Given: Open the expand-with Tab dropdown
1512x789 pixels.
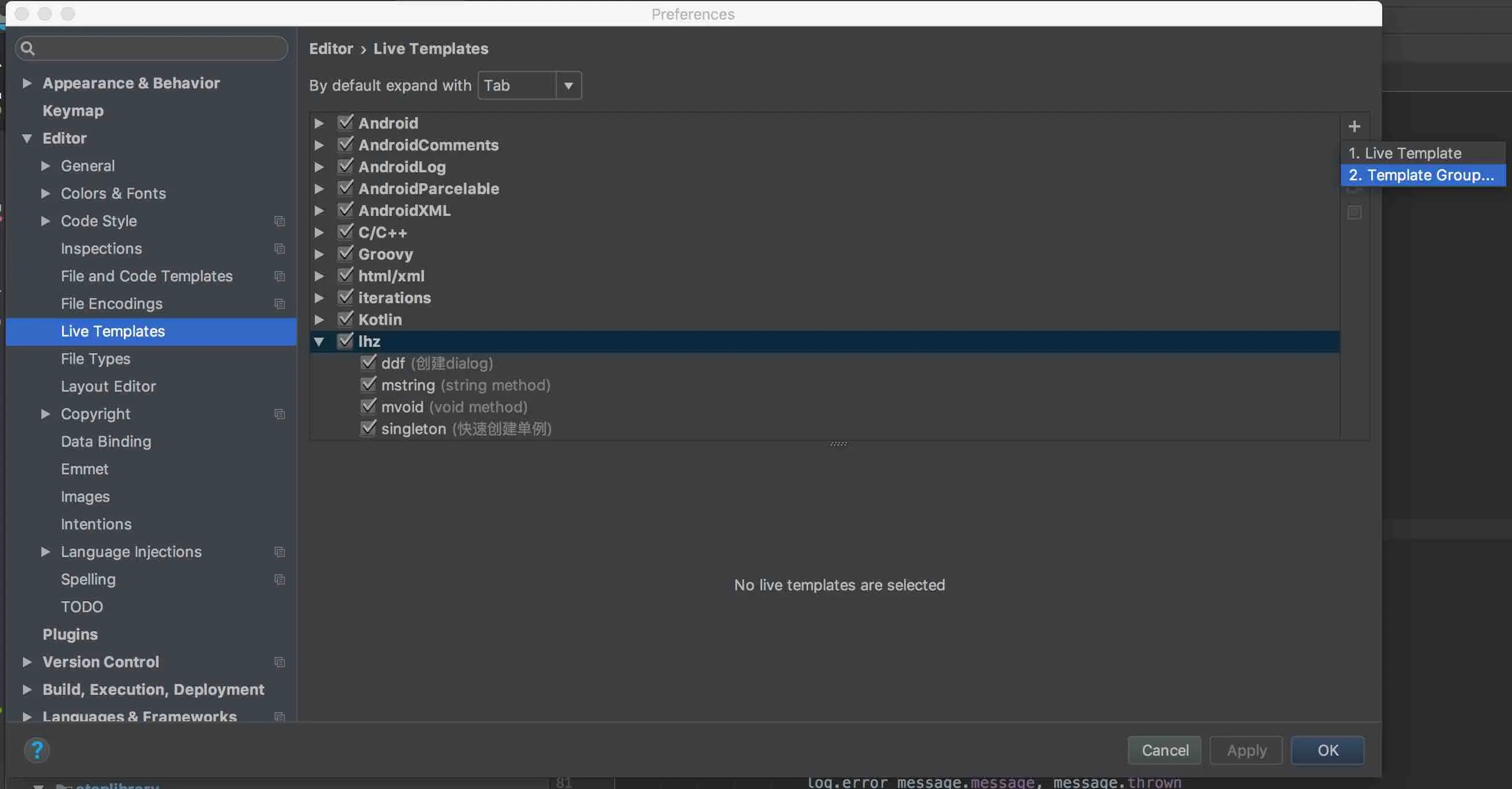Looking at the screenshot, I should 568,86.
